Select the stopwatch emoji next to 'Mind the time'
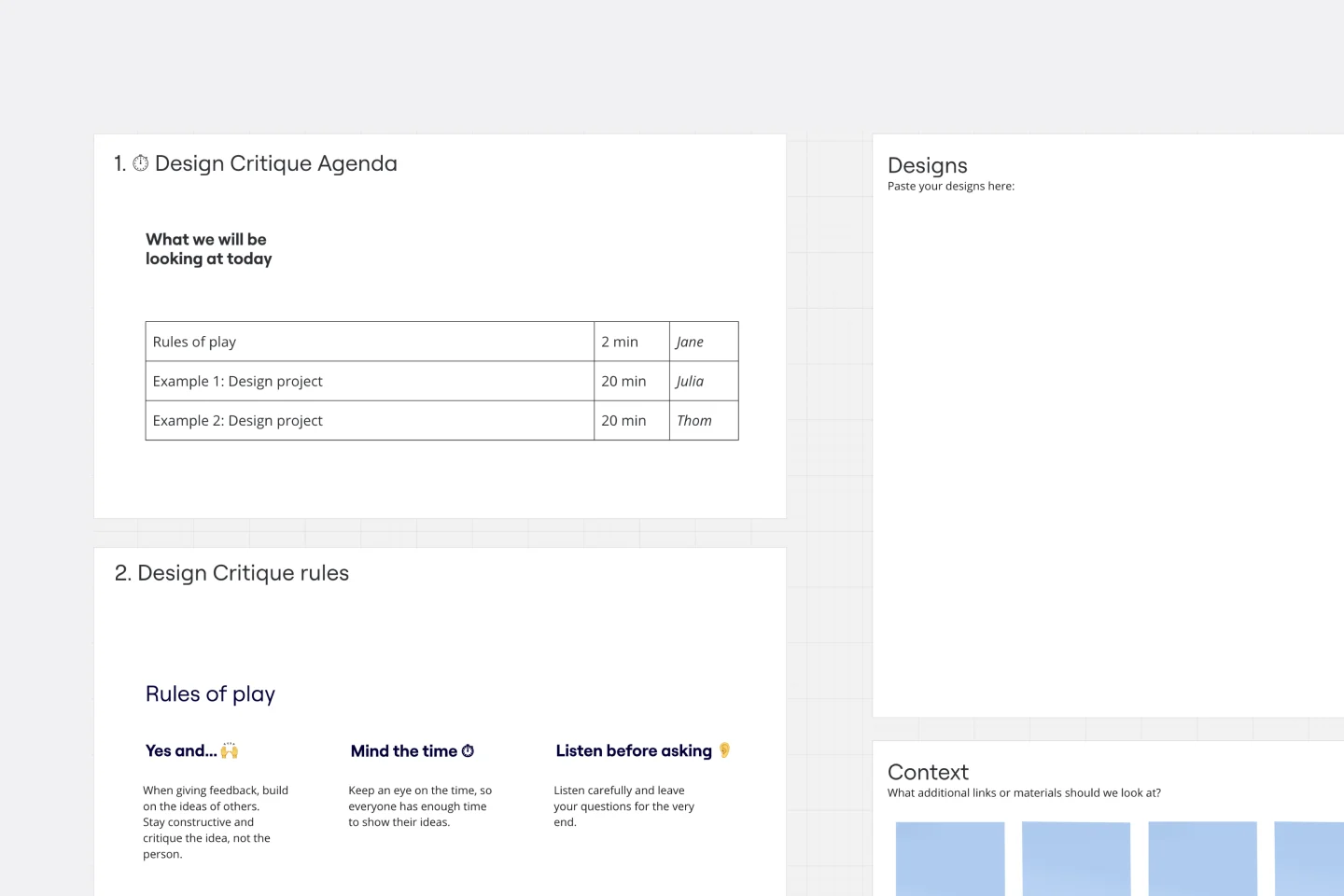This screenshot has width=1344, height=896. pos(468,750)
